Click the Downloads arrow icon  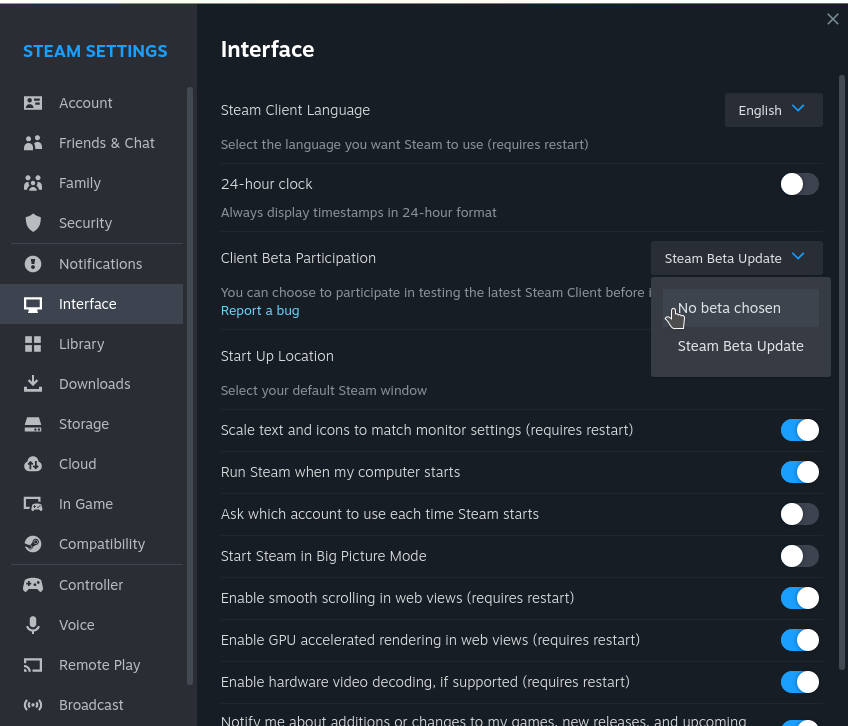tap(33, 384)
